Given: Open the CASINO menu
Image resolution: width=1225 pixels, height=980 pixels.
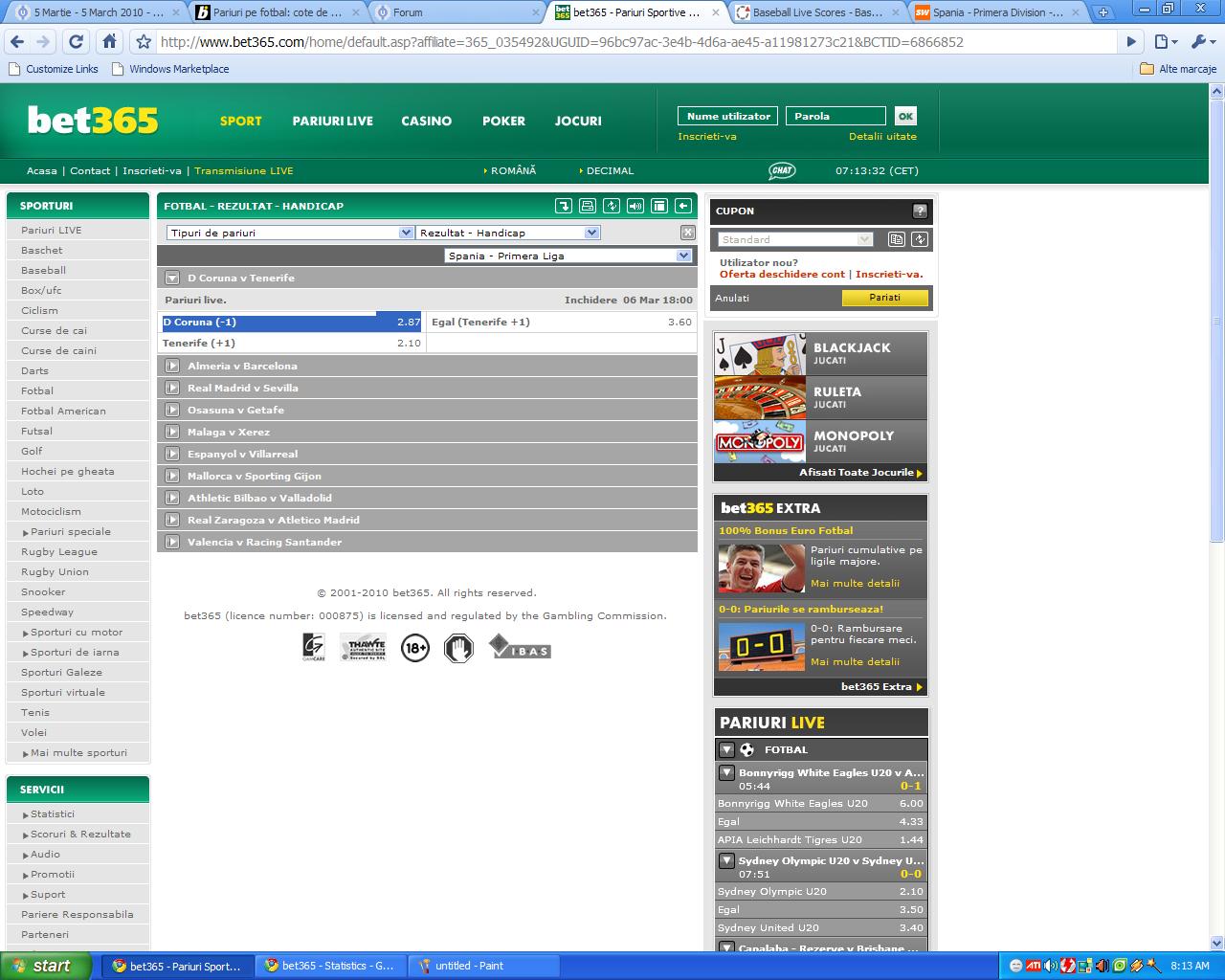Looking at the screenshot, I should tap(427, 121).
